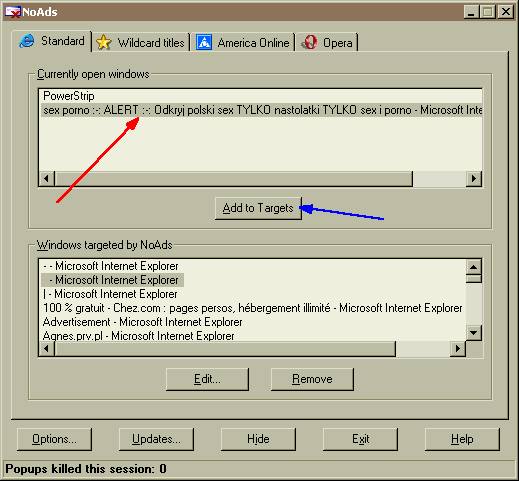
Task: Click the AOL triangle icon
Action: coord(204,43)
